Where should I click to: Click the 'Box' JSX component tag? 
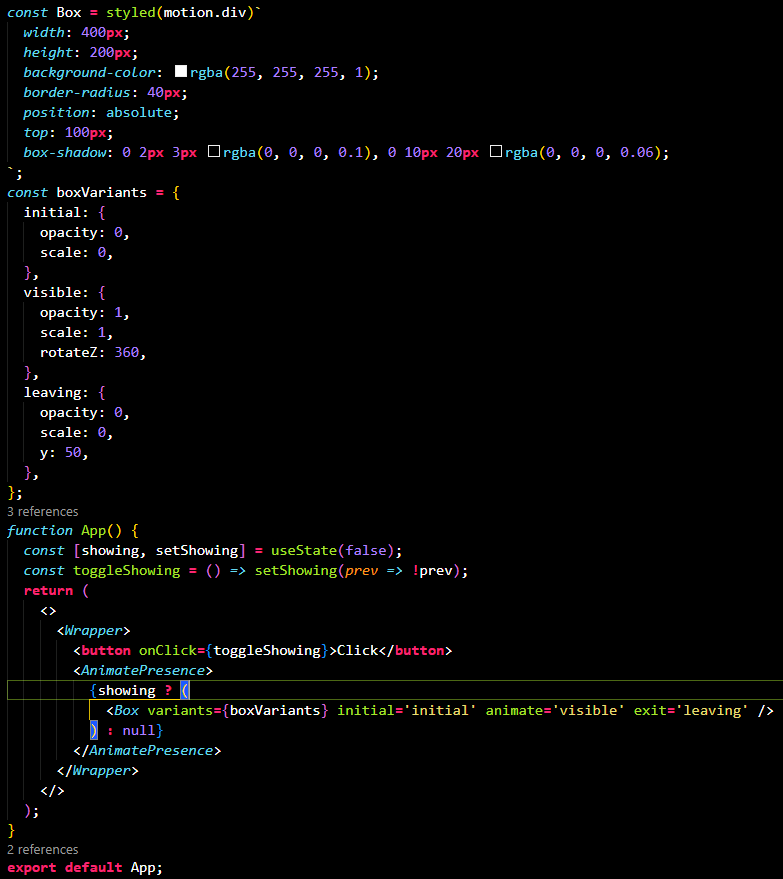click(127, 710)
